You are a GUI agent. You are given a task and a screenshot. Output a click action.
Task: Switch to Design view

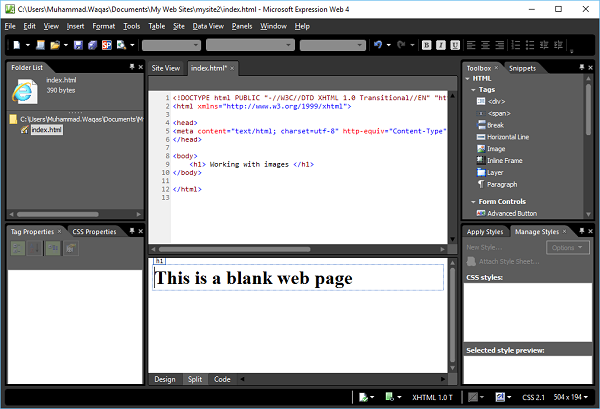coord(164,380)
